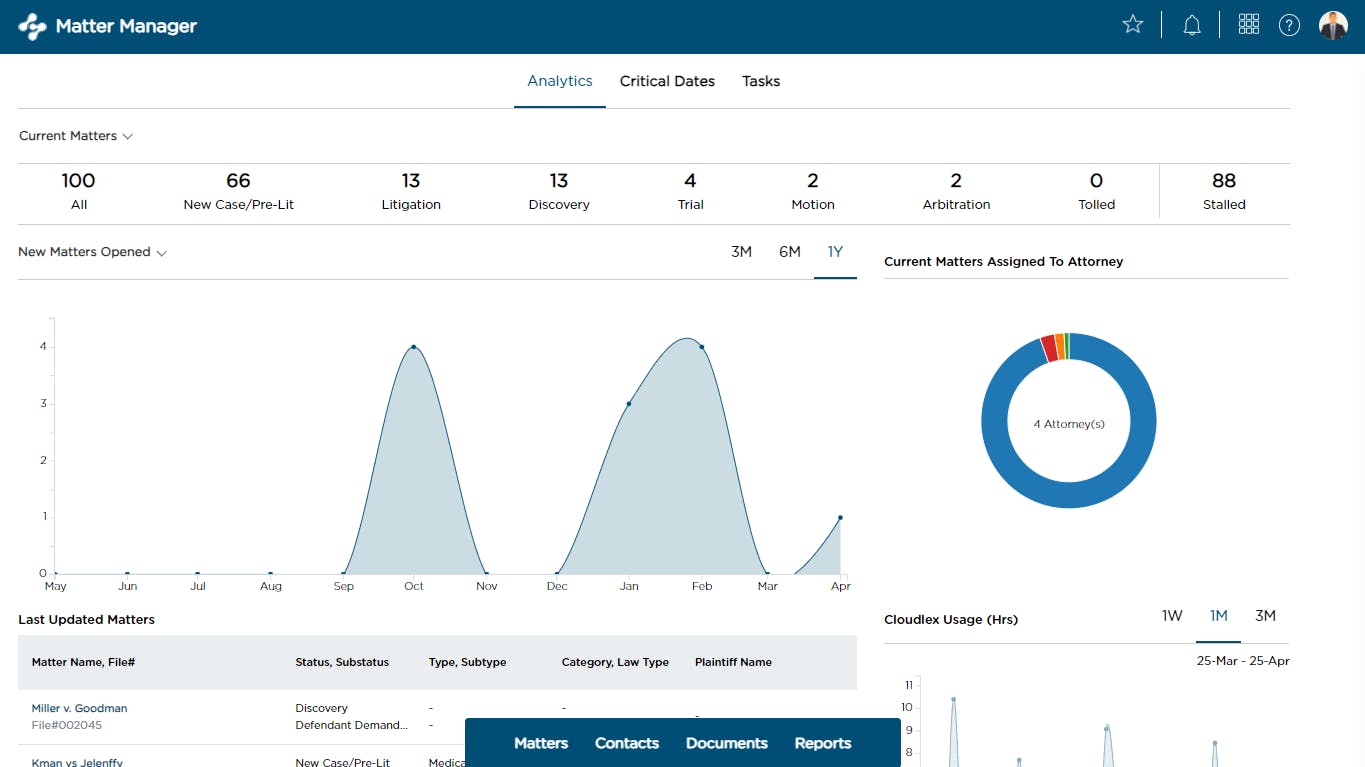This screenshot has width=1365, height=767.
Task: Open Reports from the bottom navigation
Action: click(x=822, y=743)
